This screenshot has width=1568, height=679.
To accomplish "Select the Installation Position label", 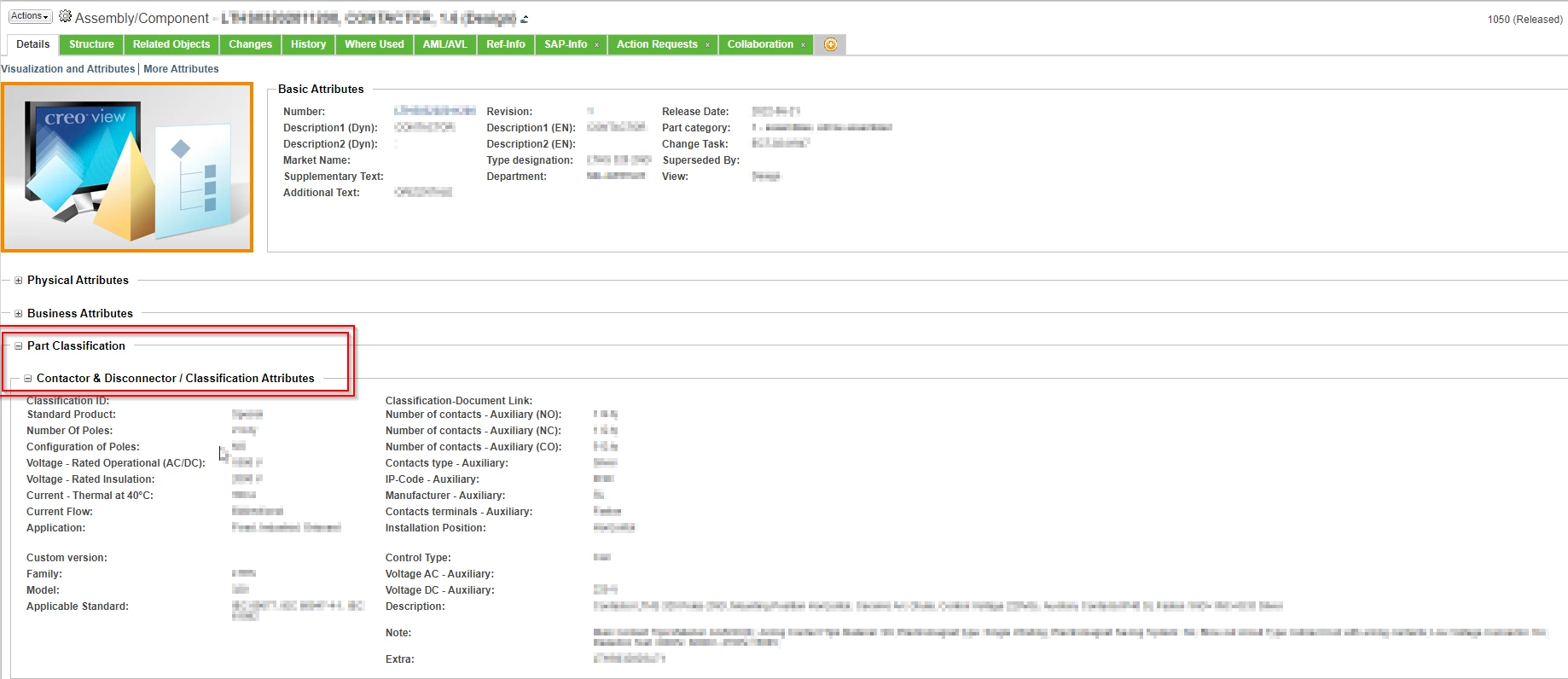I will tap(435, 528).
